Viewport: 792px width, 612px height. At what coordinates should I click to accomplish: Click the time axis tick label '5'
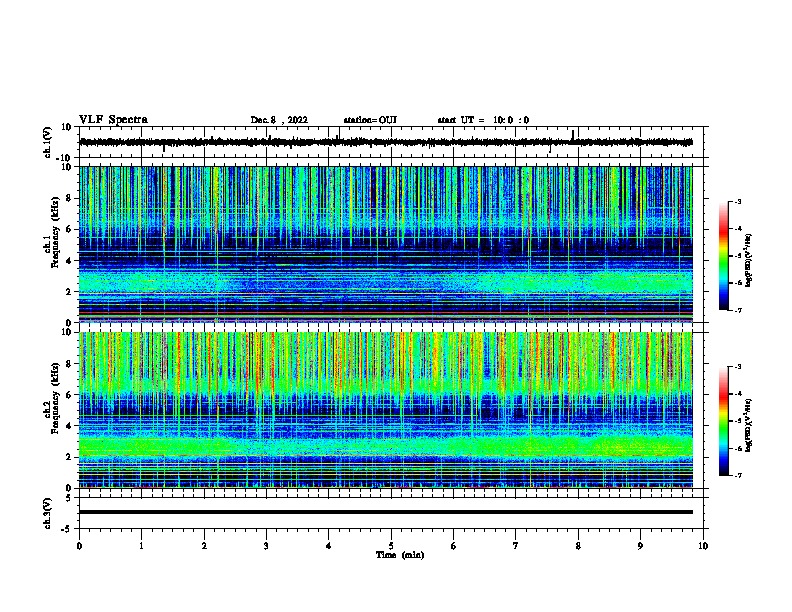(391, 546)
